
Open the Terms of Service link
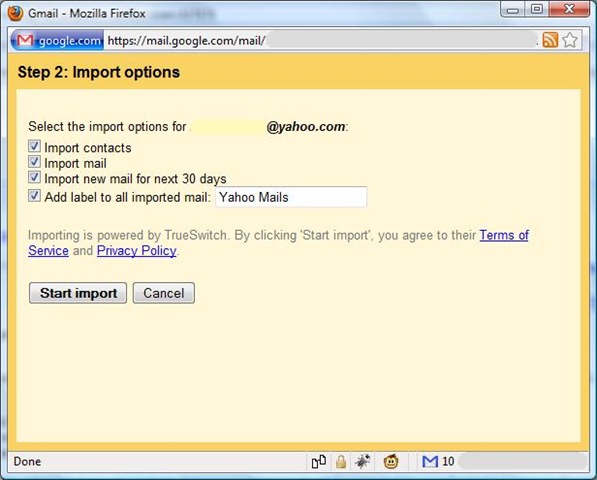(504, 235)
